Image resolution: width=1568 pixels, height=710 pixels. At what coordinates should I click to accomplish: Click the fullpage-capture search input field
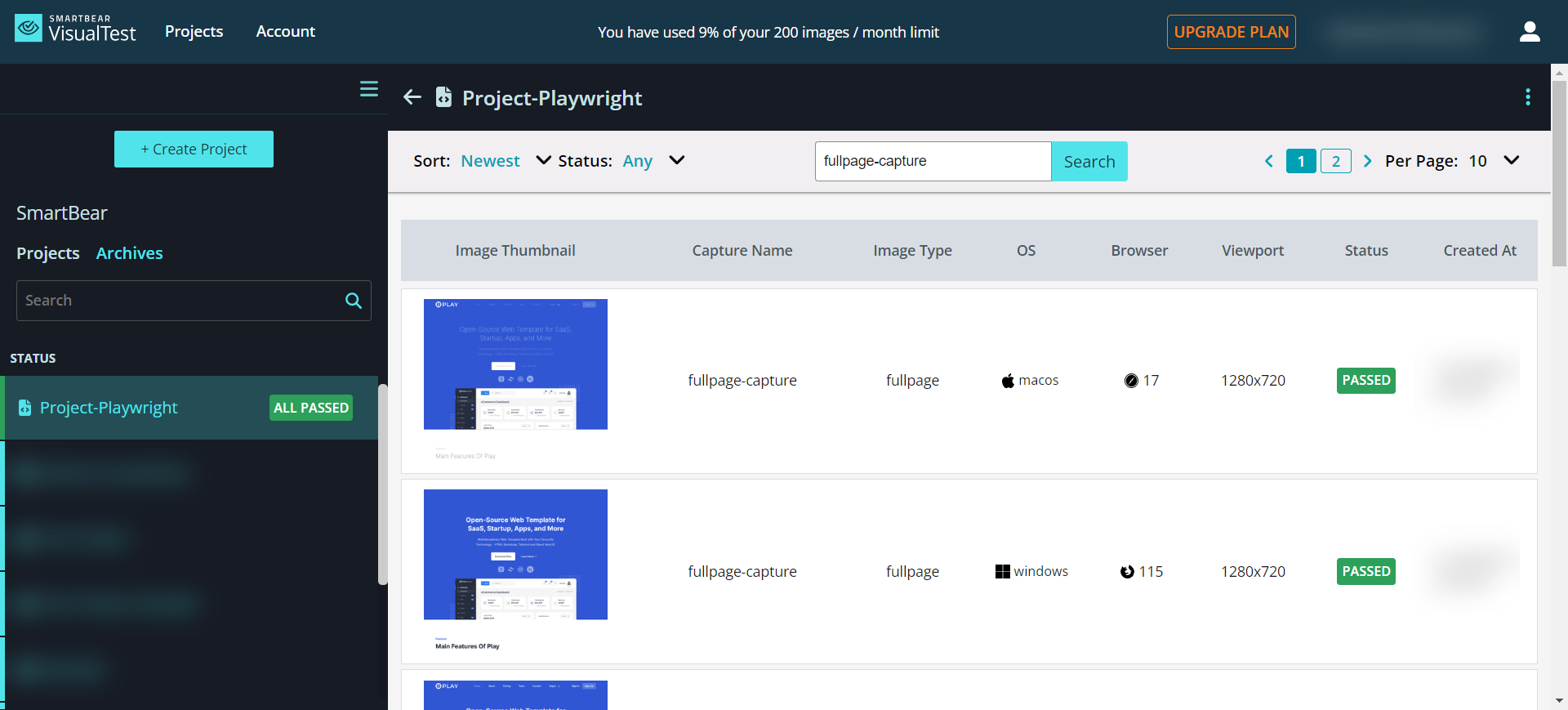932,162
